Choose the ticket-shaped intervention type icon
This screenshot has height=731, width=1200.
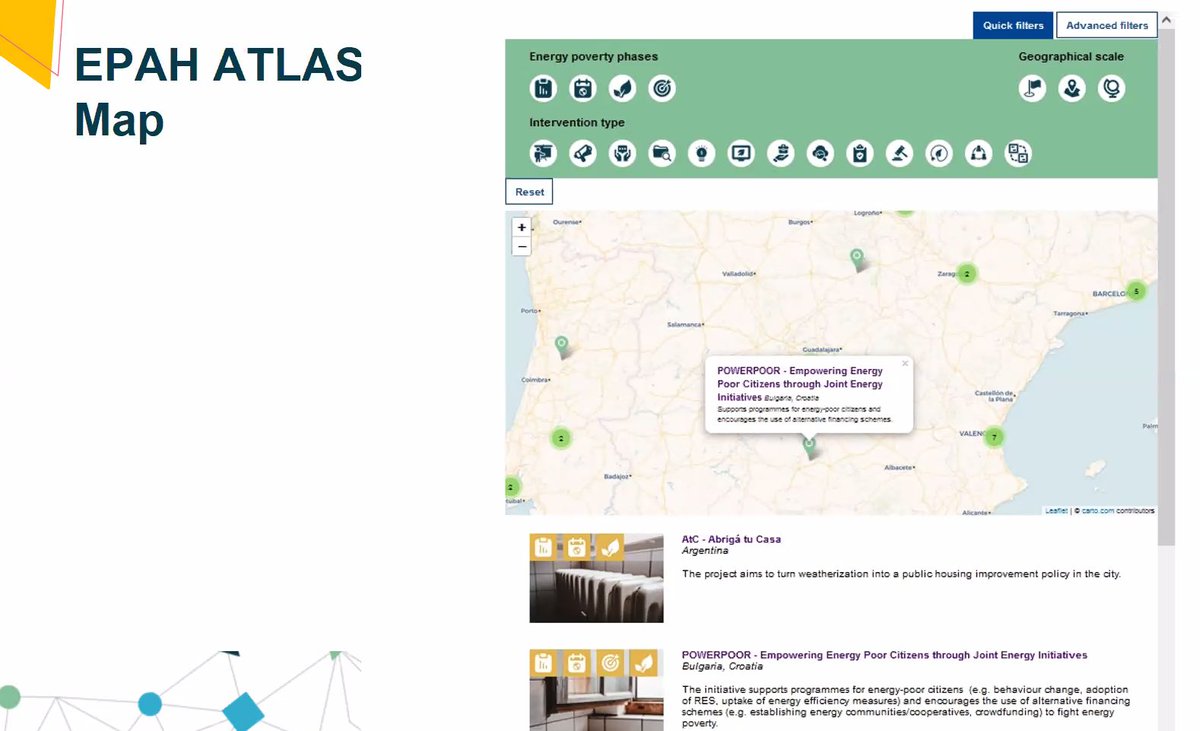click(x=583, y=153)
